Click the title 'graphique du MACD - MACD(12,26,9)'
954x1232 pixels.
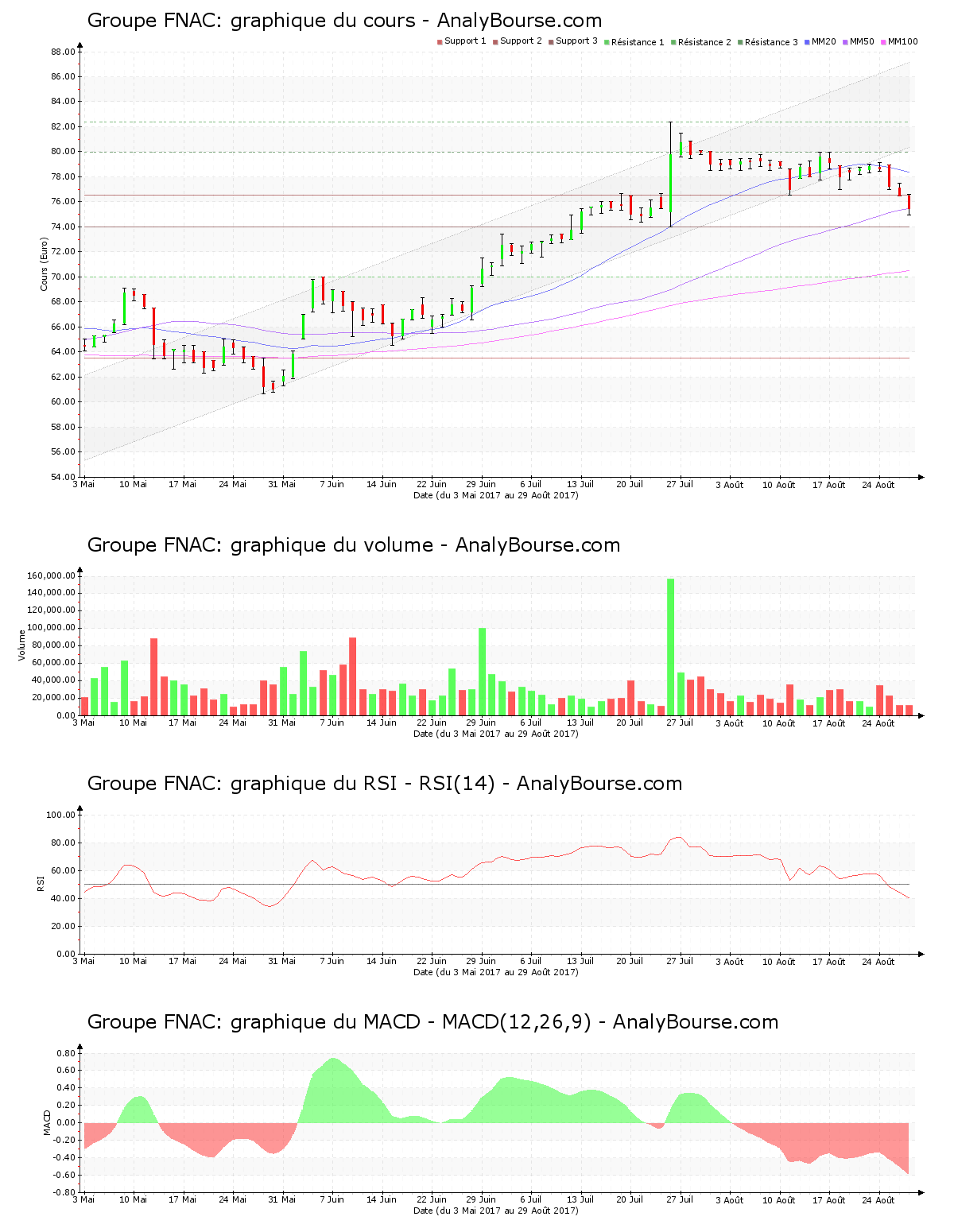click(x=411, y=1022)
